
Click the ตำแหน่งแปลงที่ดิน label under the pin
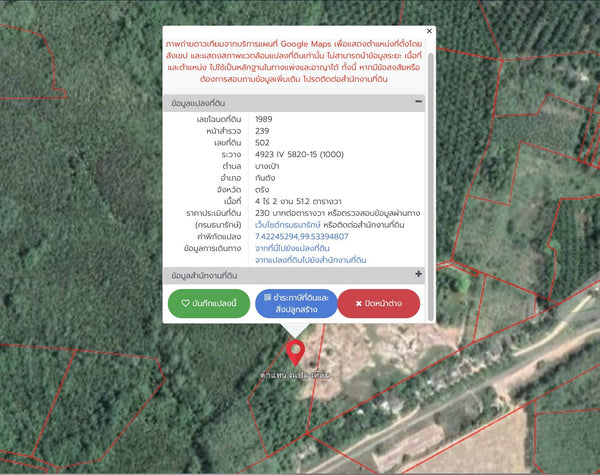point(295,375)
